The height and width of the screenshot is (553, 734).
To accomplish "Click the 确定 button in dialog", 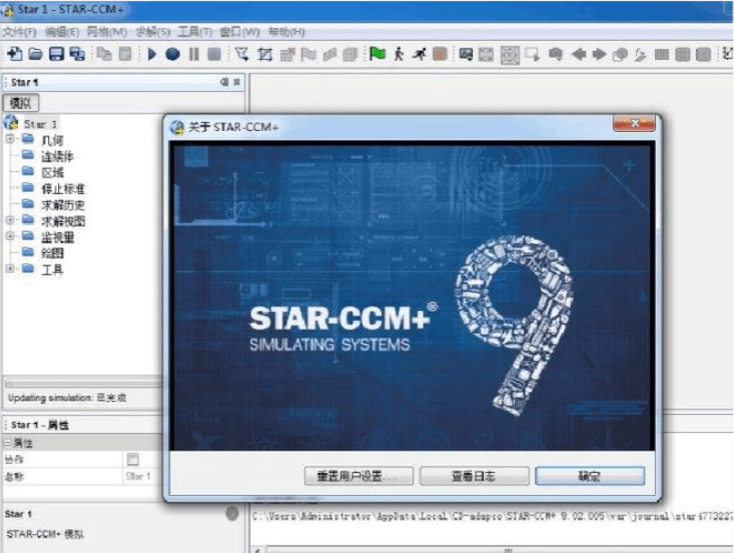I will [x=590, y=476].
